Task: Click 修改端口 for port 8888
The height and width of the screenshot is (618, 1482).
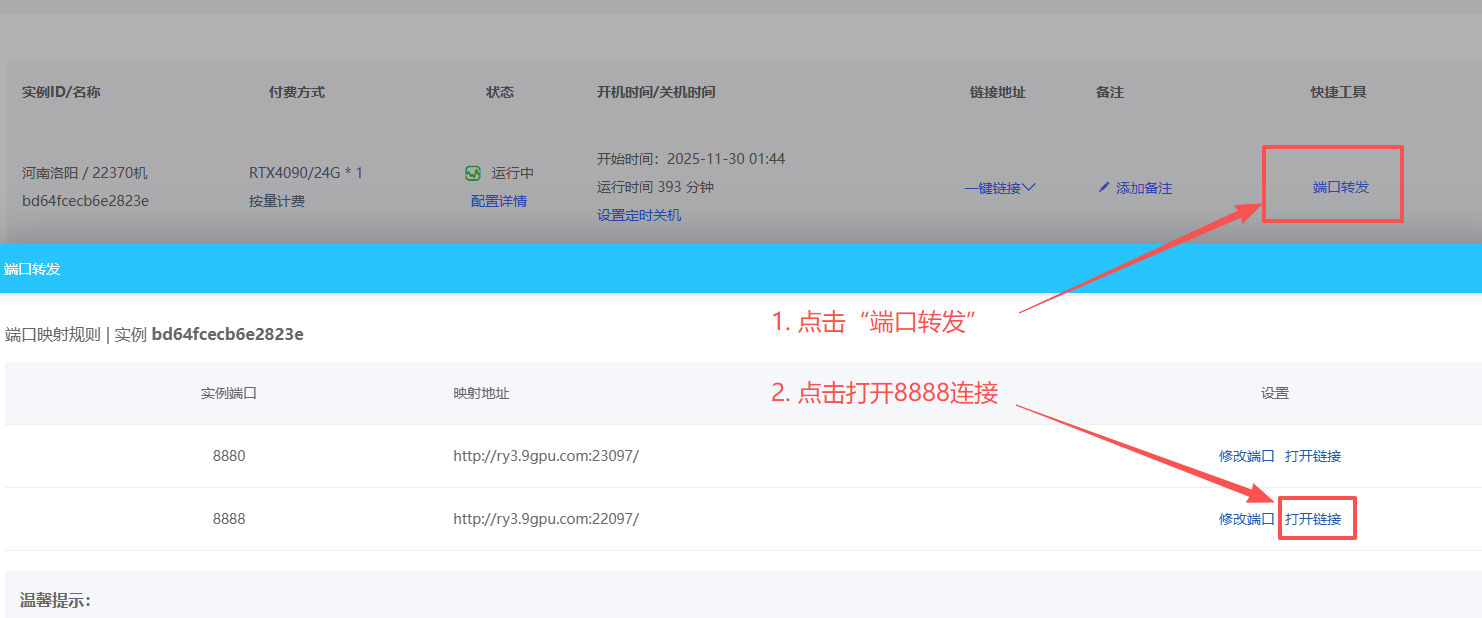Action: pos(1246,519)
